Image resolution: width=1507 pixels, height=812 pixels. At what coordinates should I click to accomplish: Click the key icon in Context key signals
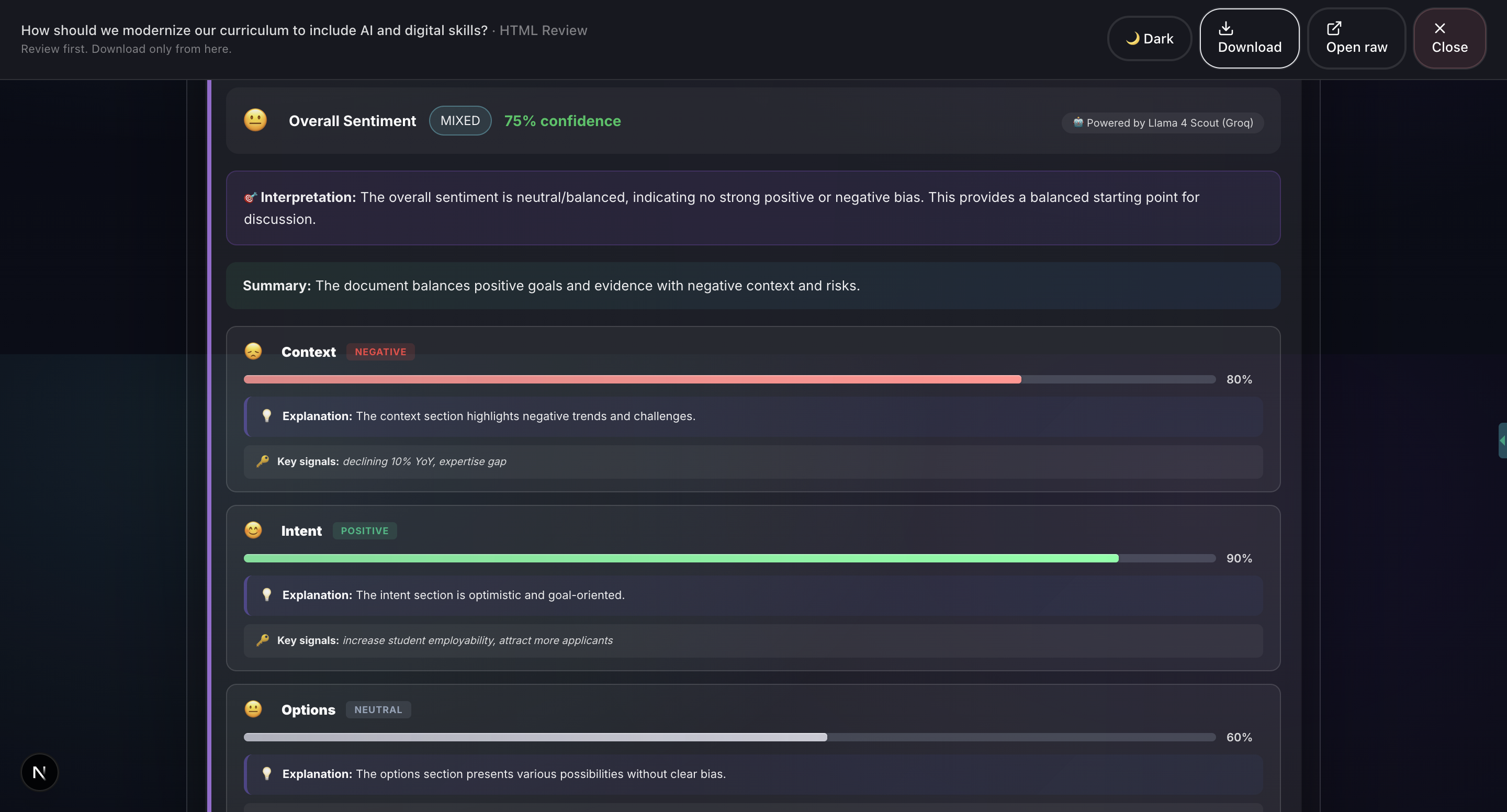pos(263,461)
